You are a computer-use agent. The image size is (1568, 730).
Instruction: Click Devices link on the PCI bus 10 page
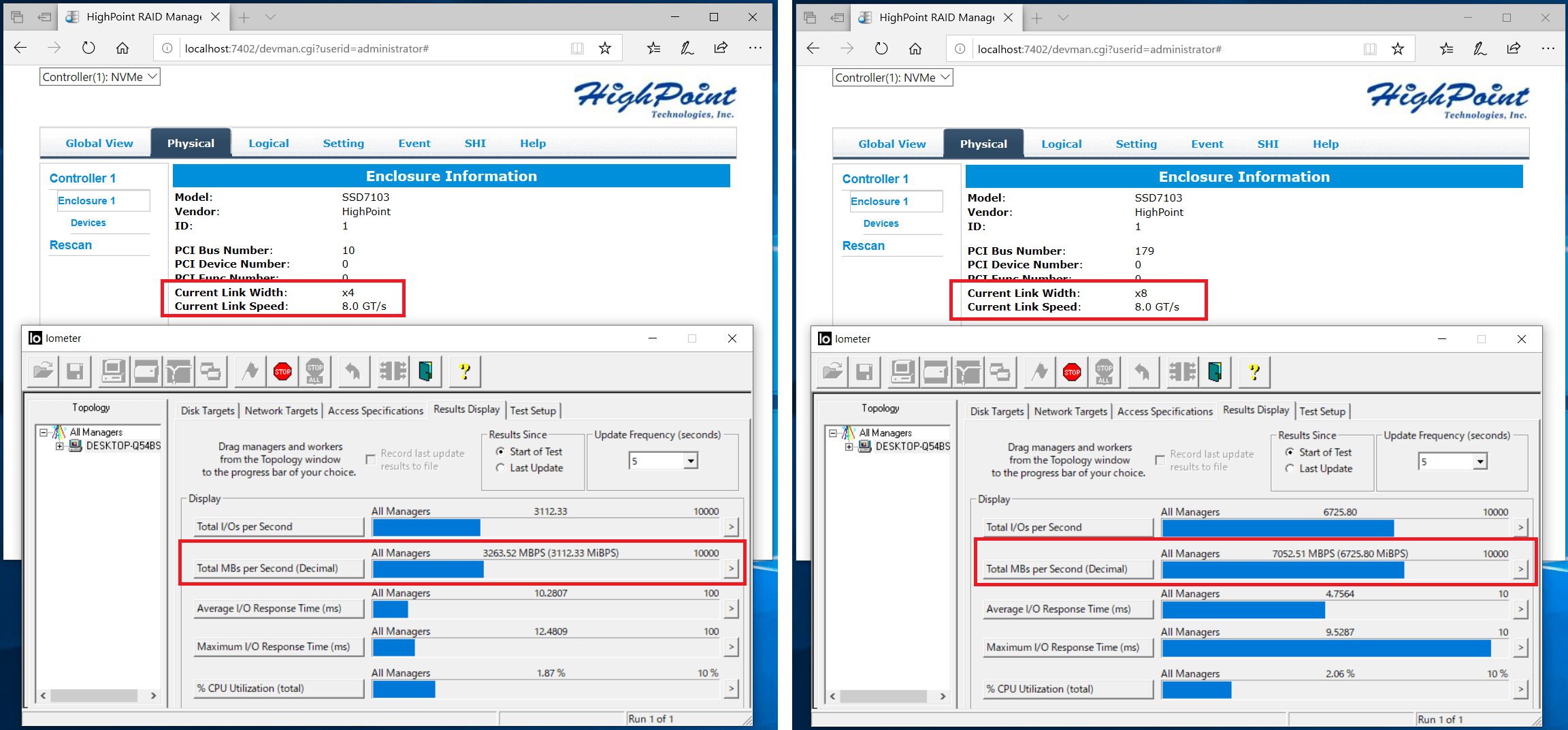pyautogui.click(x=88, y=223)
